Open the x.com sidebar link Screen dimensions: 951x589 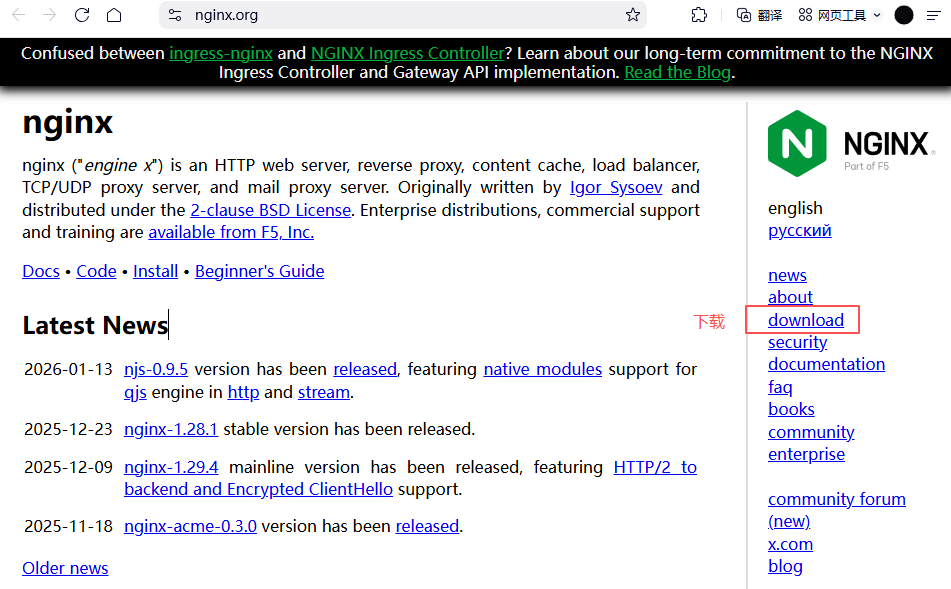point(790,544)
